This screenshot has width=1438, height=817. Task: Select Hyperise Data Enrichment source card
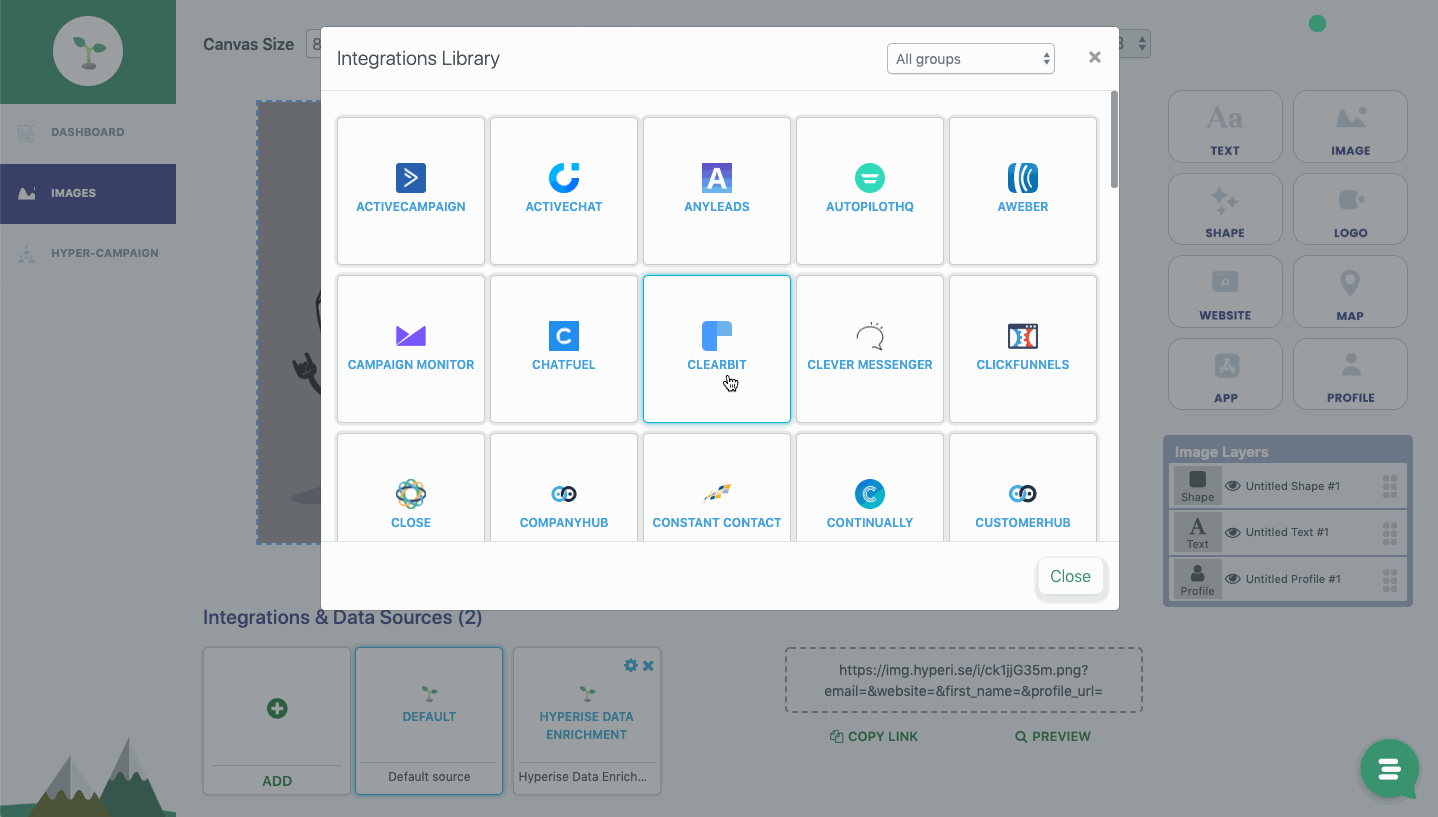(586, 721)
